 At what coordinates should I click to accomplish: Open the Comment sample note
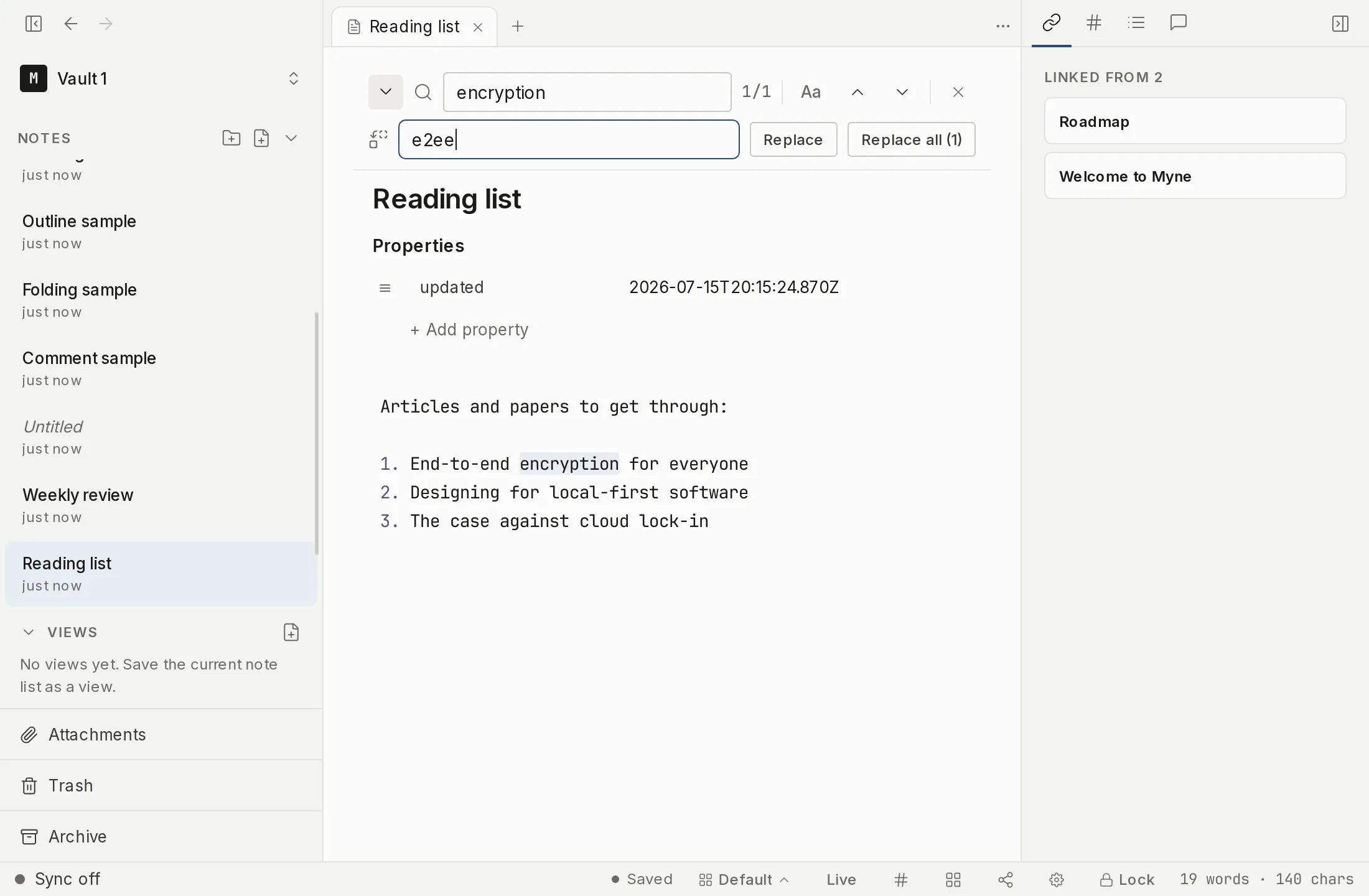(x=161, y=369)
